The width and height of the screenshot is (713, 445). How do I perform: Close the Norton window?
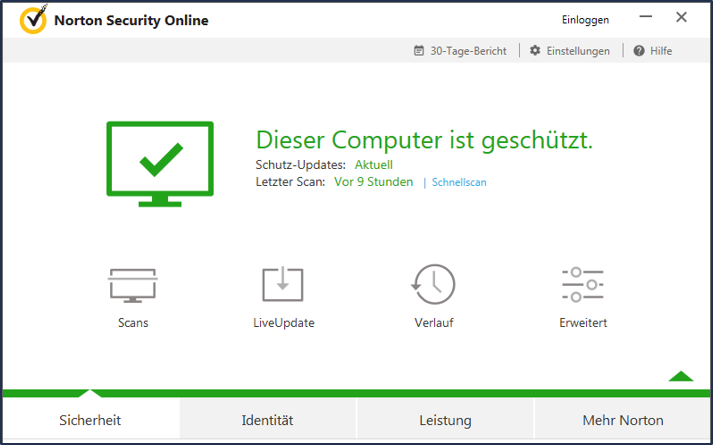(x=681, y=17)
